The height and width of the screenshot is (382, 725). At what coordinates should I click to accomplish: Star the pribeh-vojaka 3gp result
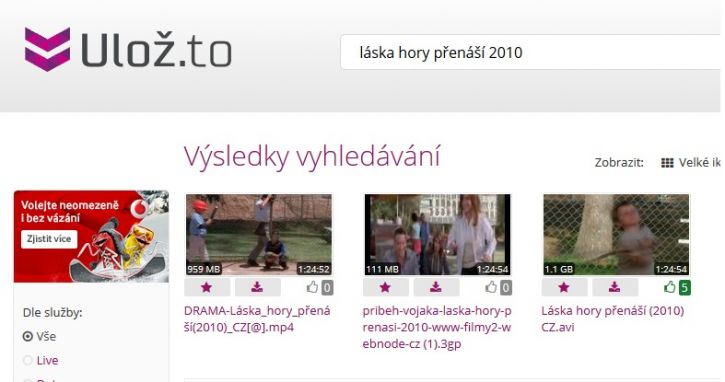tap(385, 288)
